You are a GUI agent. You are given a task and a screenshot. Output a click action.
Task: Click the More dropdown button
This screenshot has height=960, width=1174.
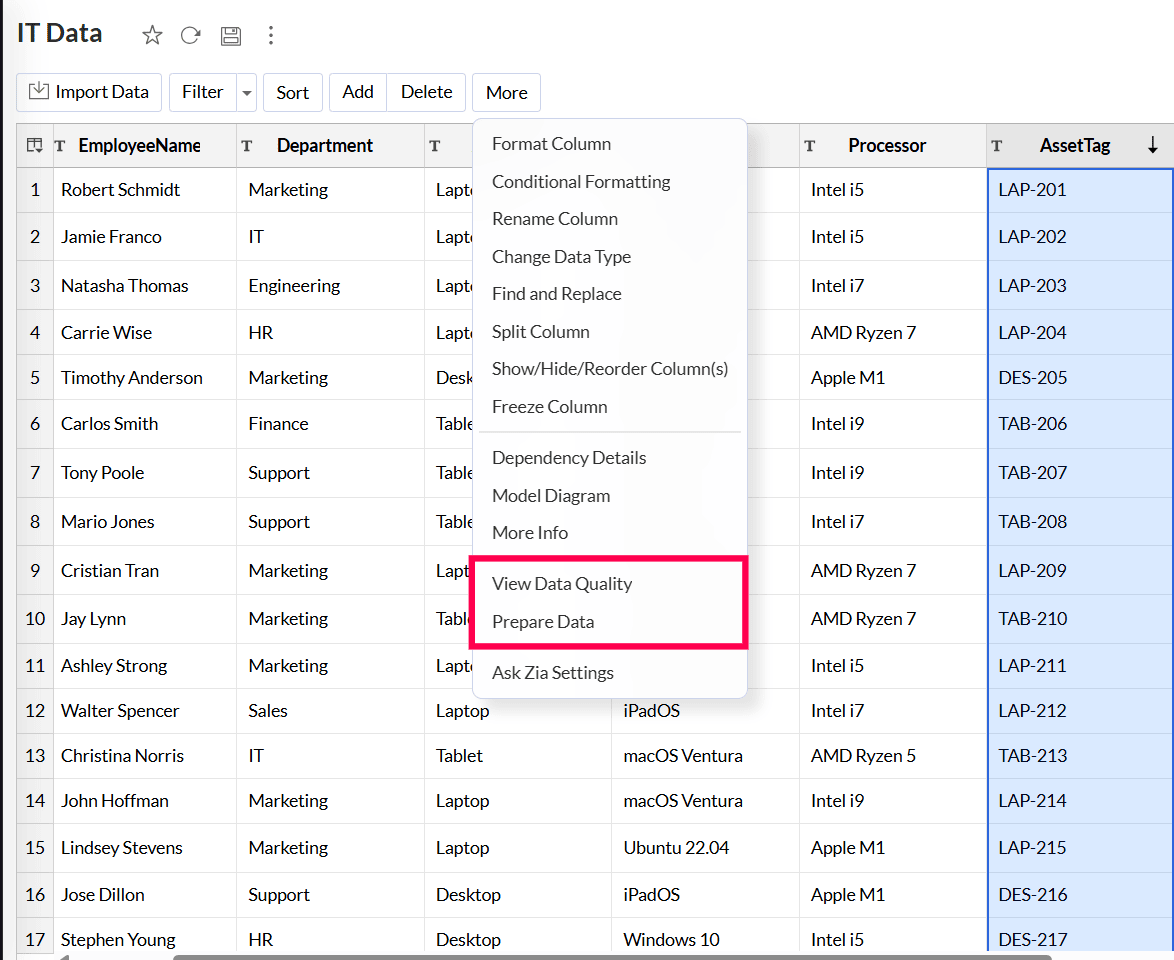[506, 93]
